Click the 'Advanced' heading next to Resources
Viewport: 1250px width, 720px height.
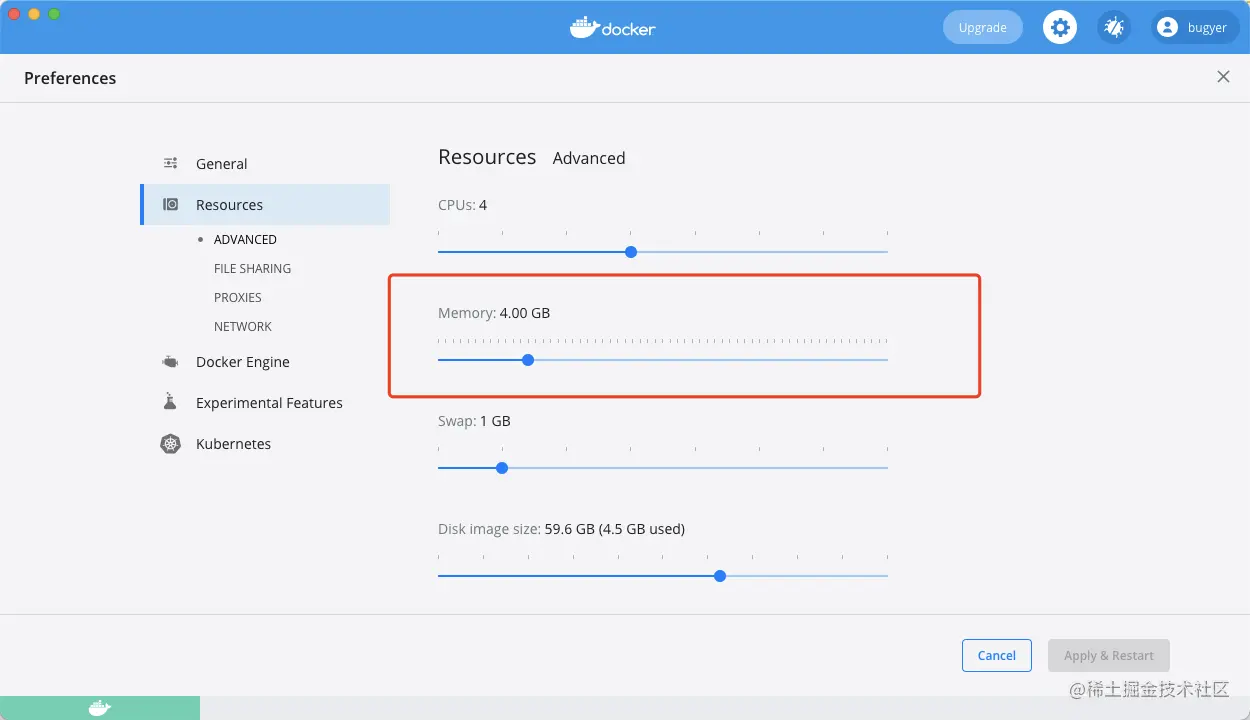(589, 158)
